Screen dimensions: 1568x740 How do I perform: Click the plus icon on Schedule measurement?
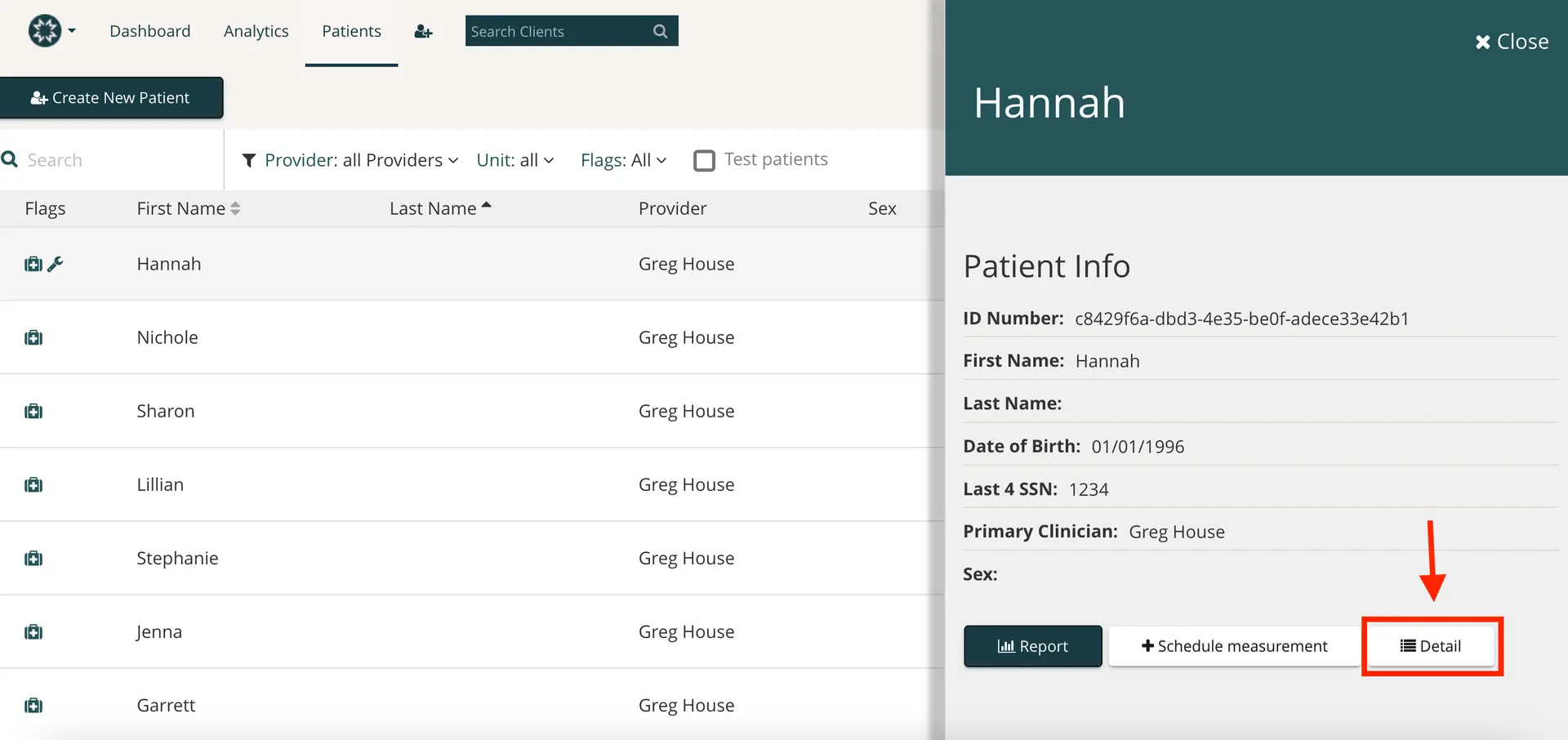point(1148,645)
